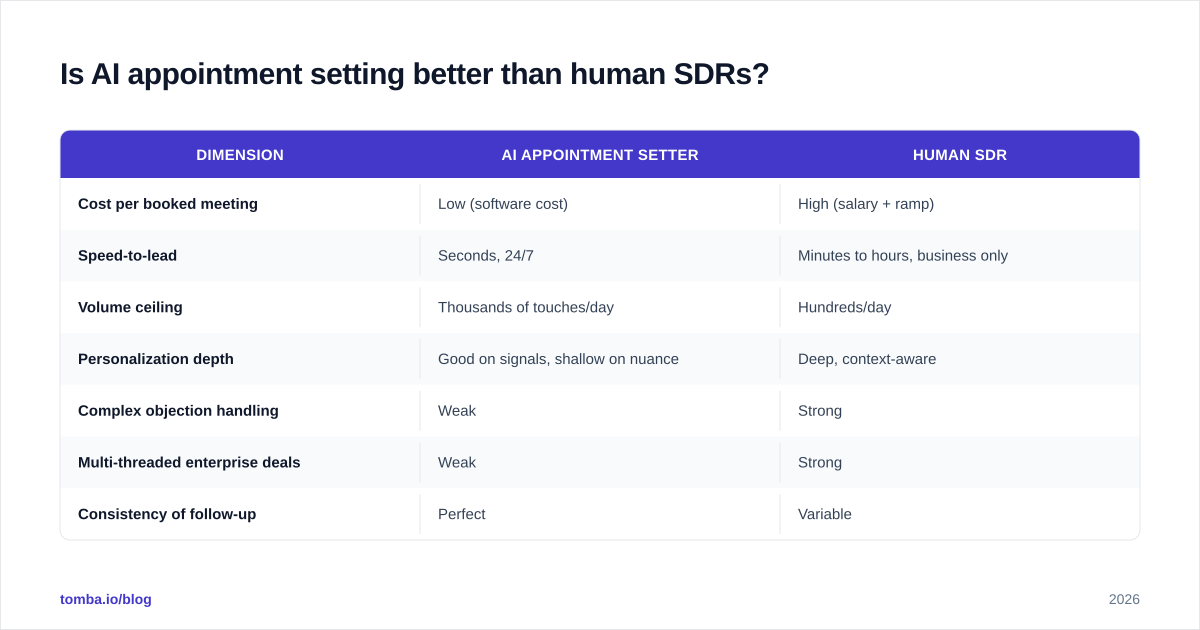This screenshot has width=1200, height=630.
Task: Click the 'Volume ceiling' row label
Action: 130,308
